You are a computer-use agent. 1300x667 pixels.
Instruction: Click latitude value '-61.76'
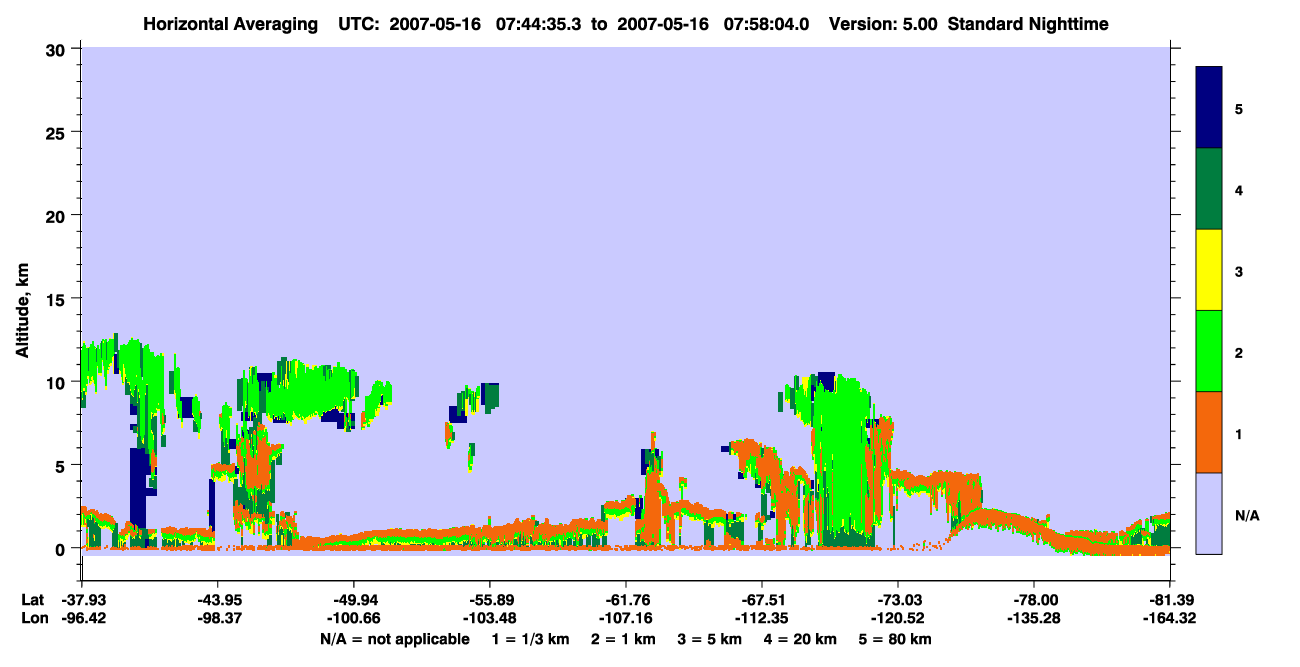coord(626,600)
